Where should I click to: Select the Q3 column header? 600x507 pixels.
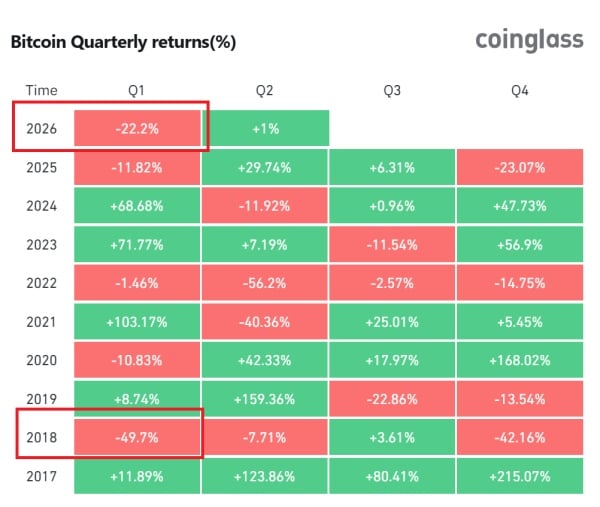point(392,90)
